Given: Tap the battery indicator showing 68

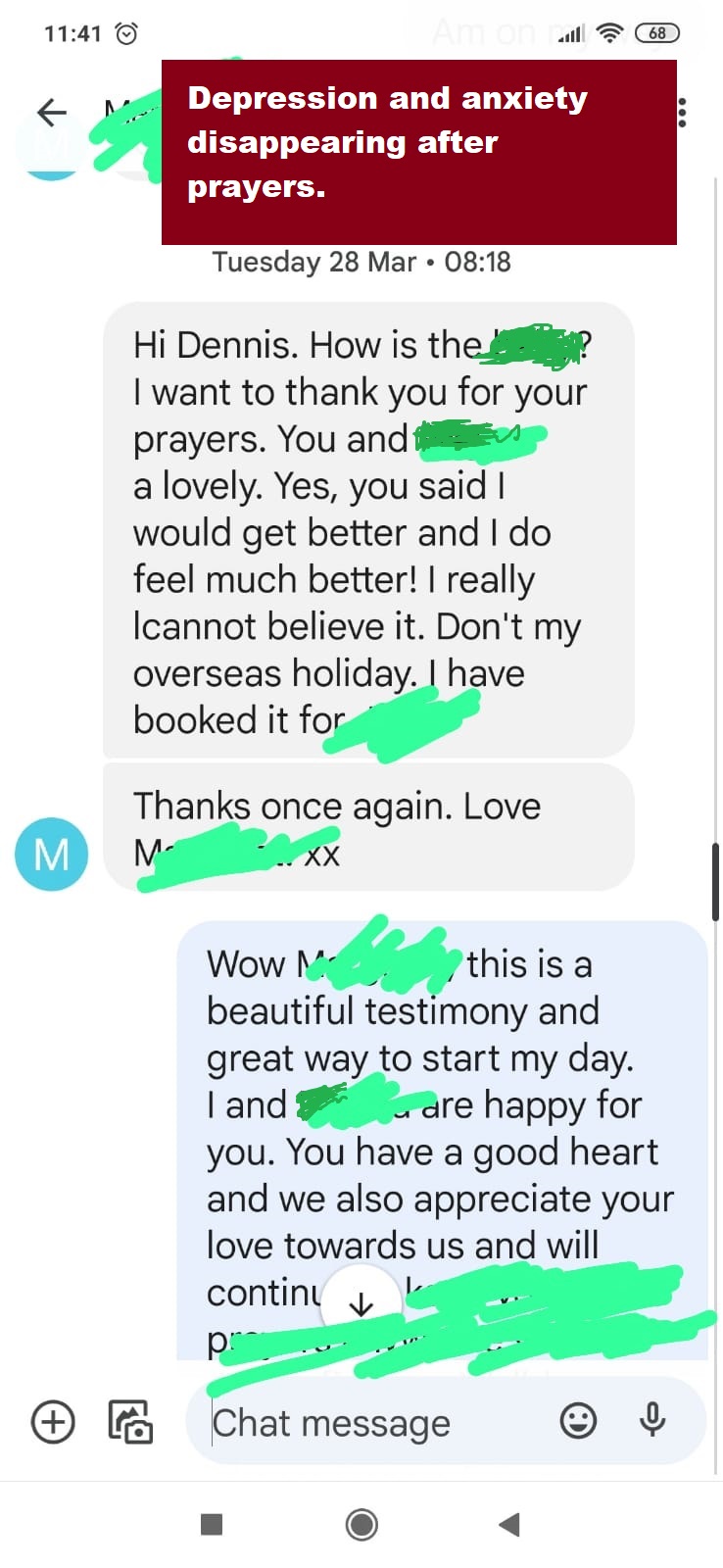Looking at the screenshot, I should [657, 33].
